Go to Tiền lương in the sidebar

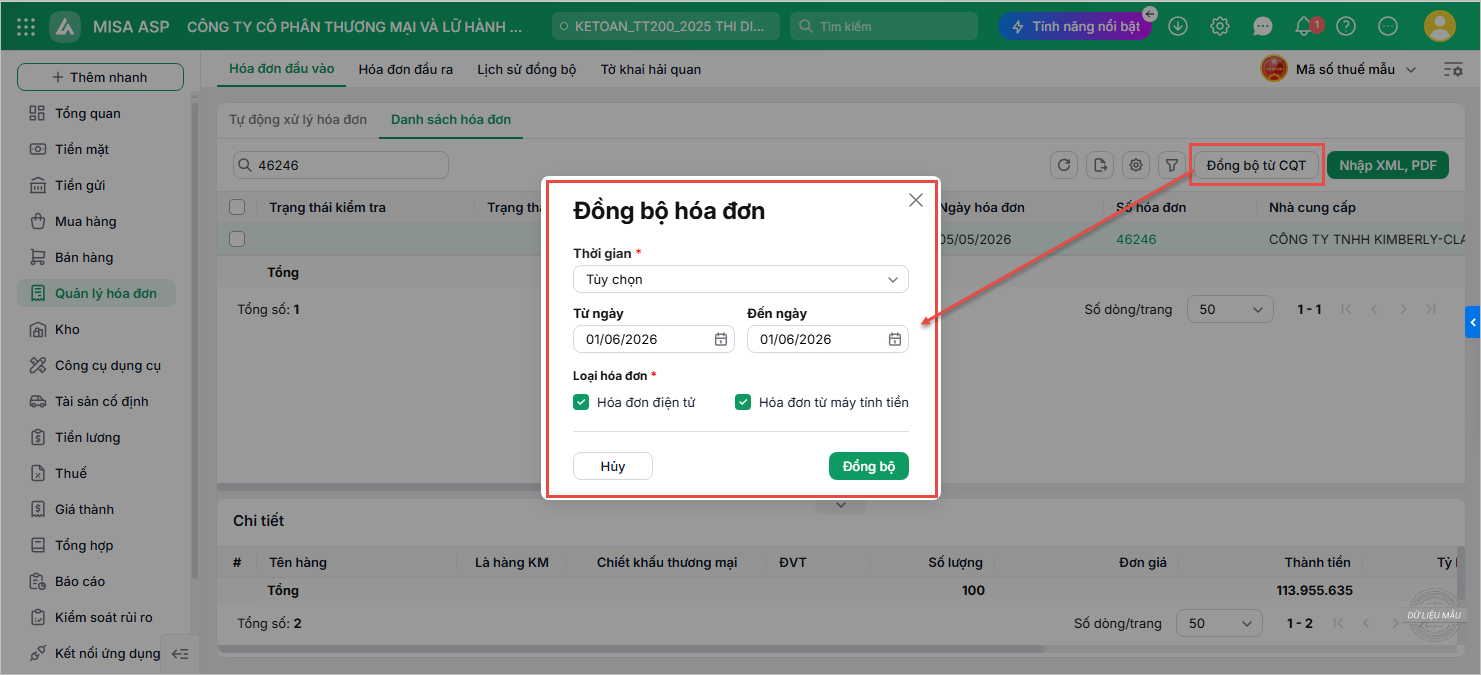[x=87, y=437]
